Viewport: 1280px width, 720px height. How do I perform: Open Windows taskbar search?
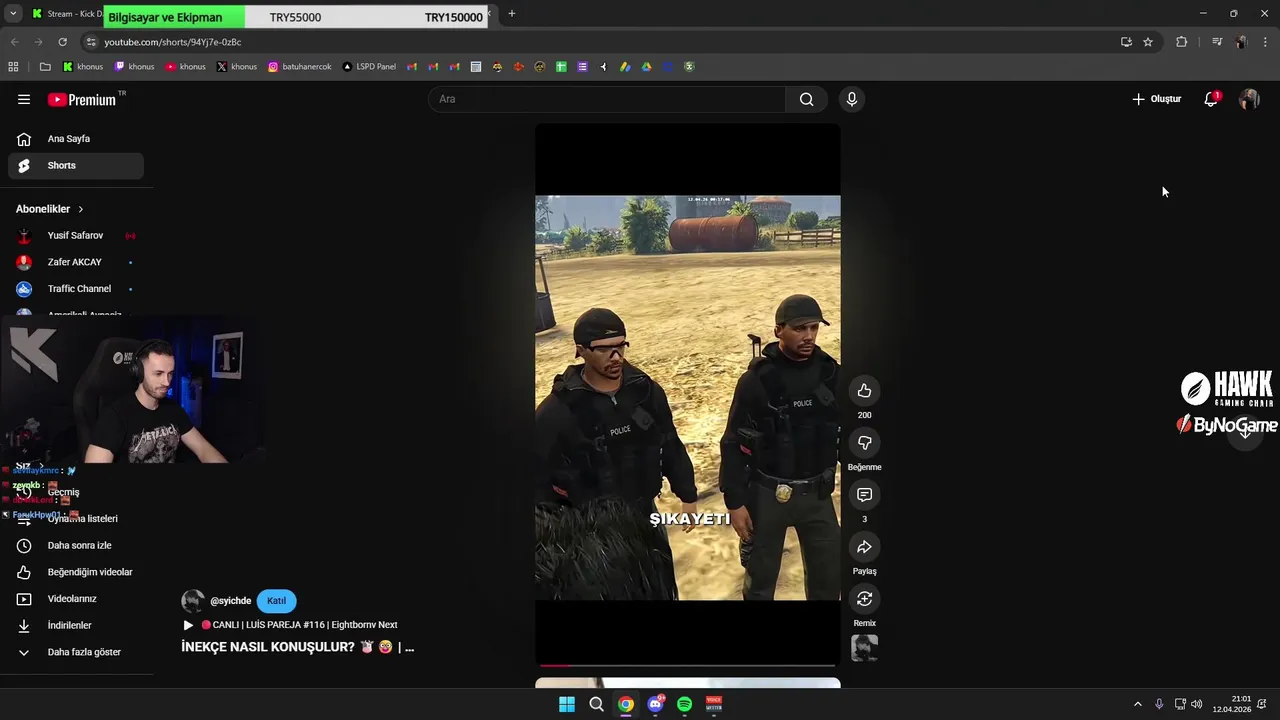[x=596, y=704]
